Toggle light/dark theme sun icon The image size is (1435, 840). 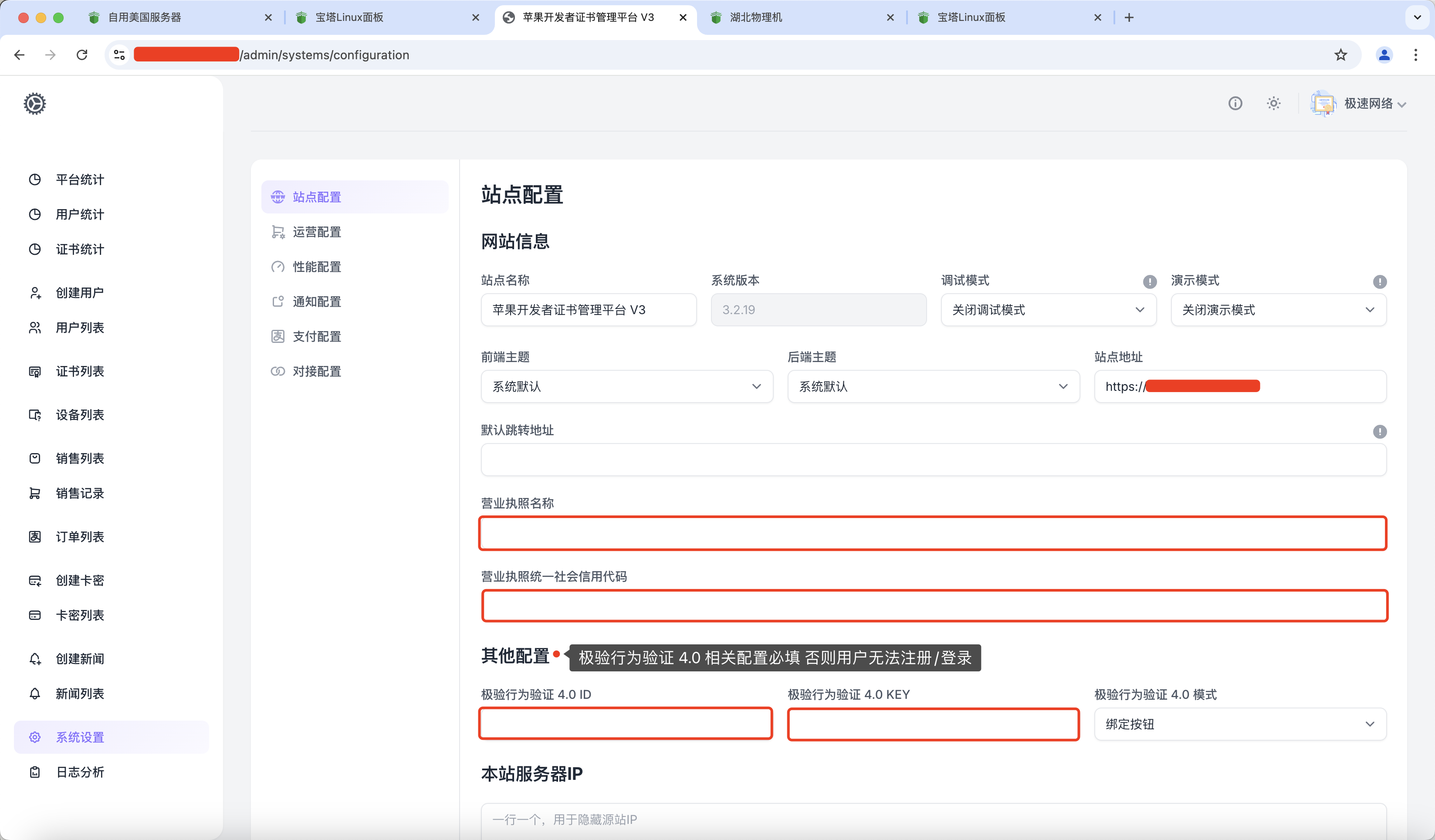point(1274,103)
